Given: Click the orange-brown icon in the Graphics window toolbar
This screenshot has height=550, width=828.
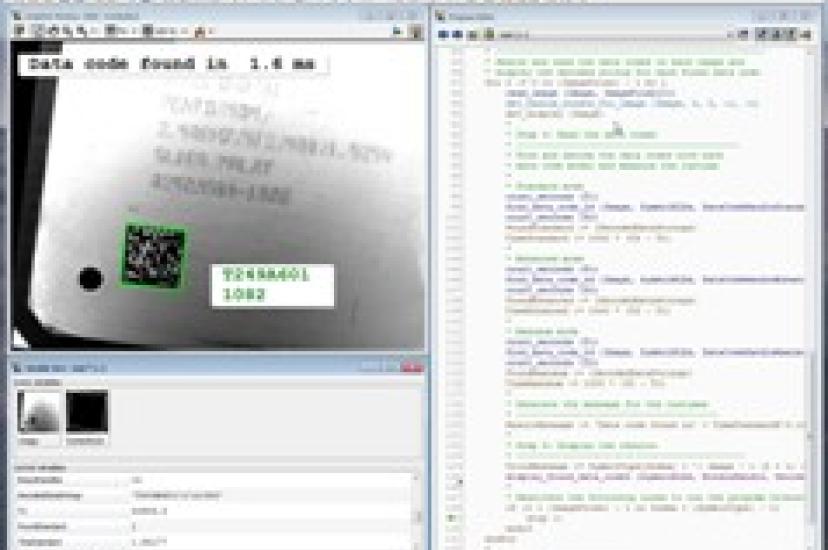Looking at the screenshot, I should [200, 32].
